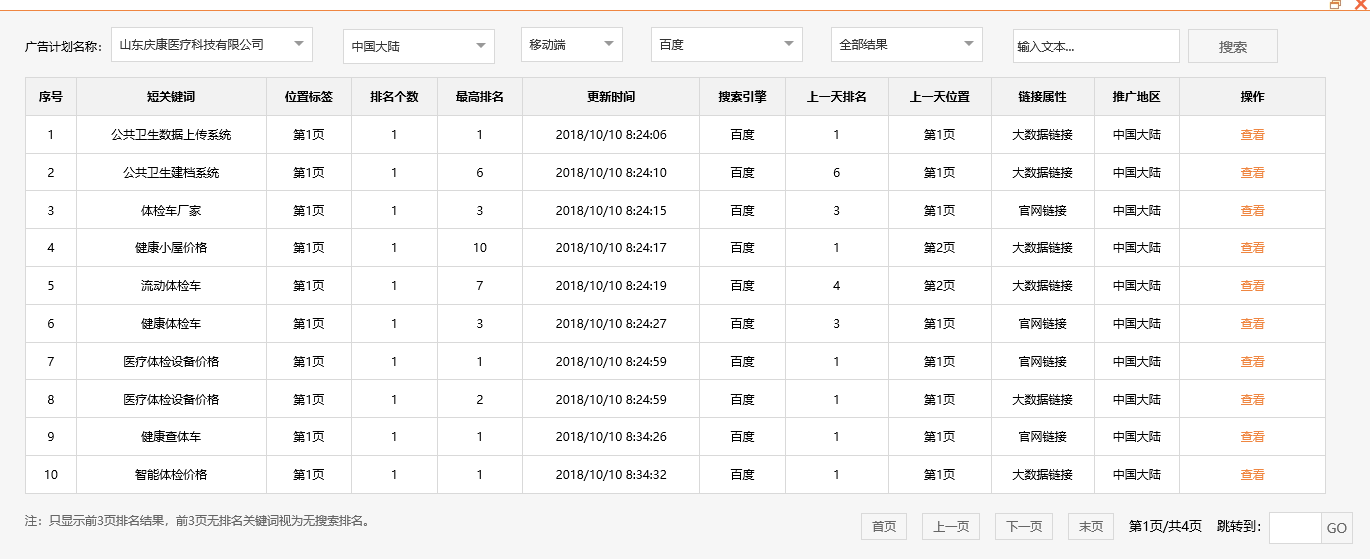Click 查看 for 体检车厂家

pos(1252,211)
